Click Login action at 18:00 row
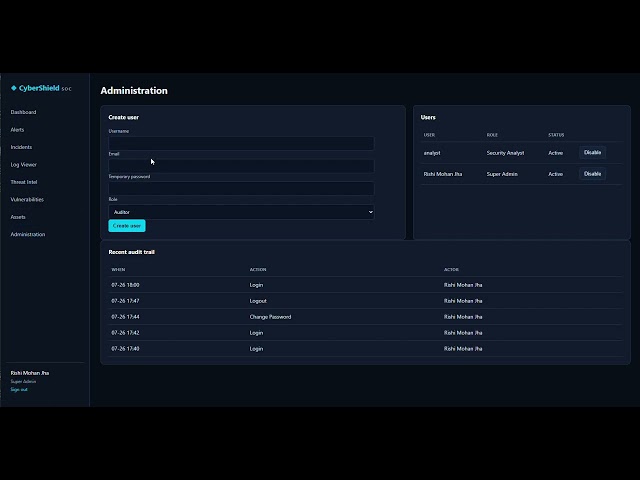Image resolution: width=640 pixels, height=480 pixels. 256,285
